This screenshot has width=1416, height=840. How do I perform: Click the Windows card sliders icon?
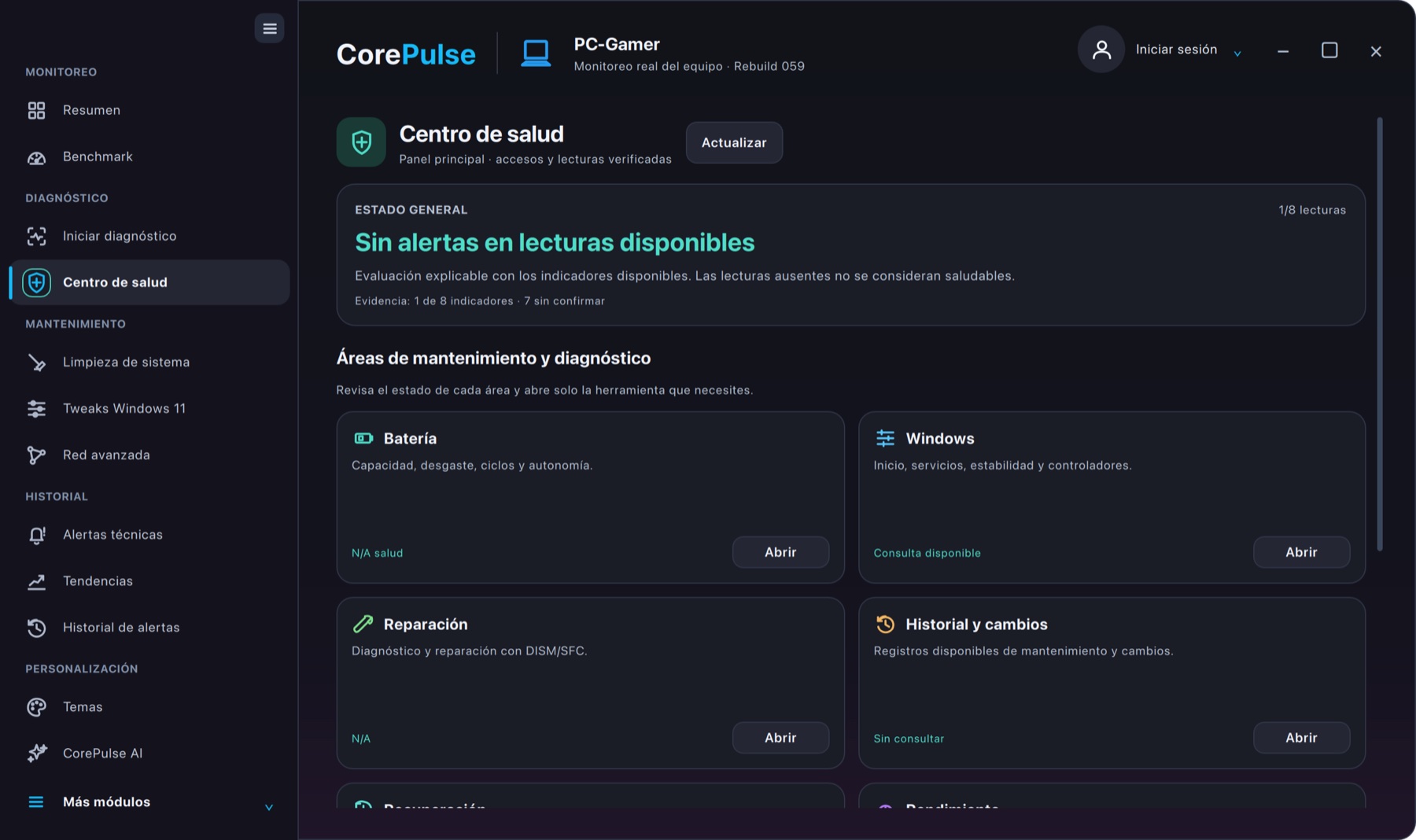coord(885,438)
